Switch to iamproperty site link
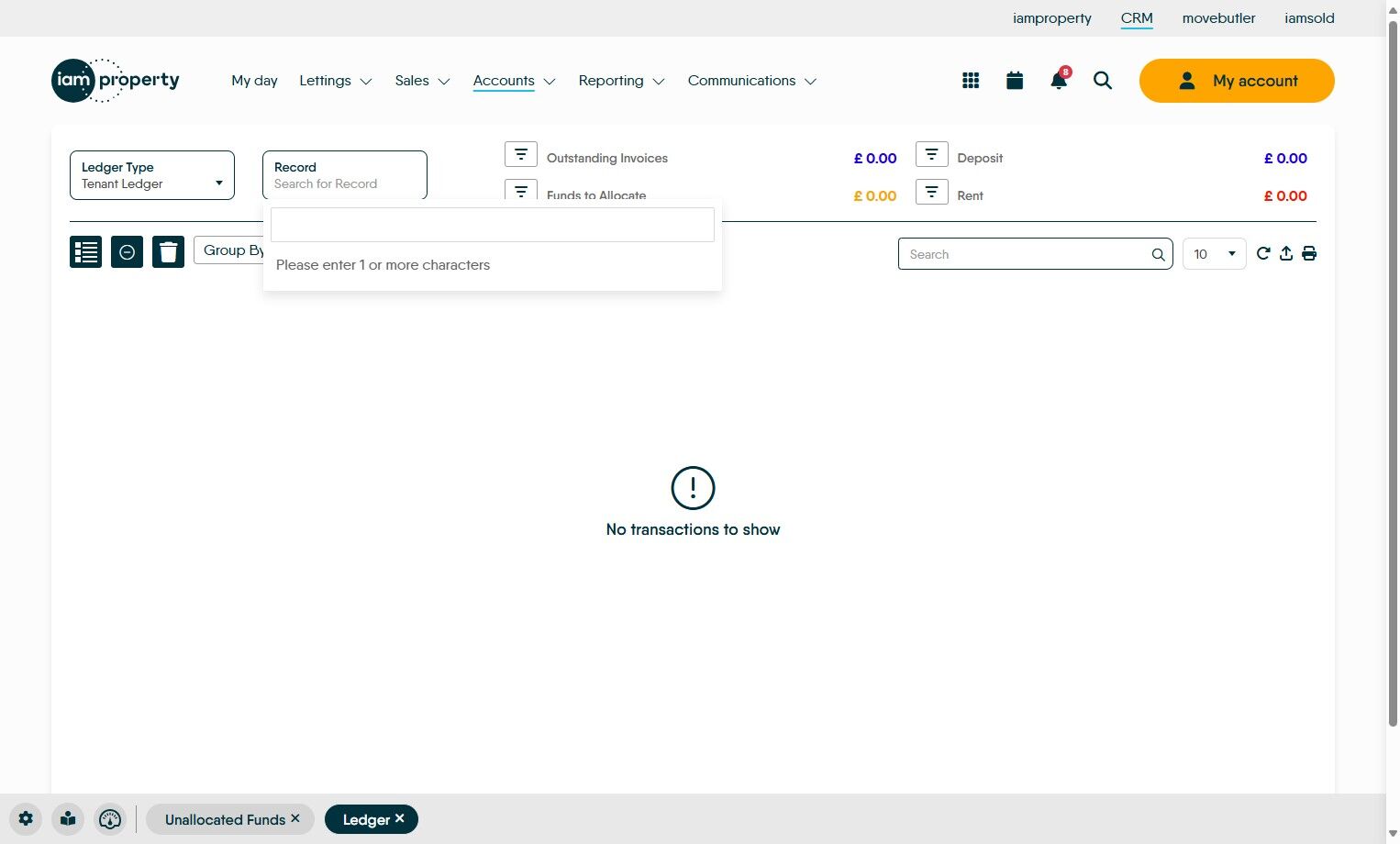 pyautogui.click(x=1052, y=18)
